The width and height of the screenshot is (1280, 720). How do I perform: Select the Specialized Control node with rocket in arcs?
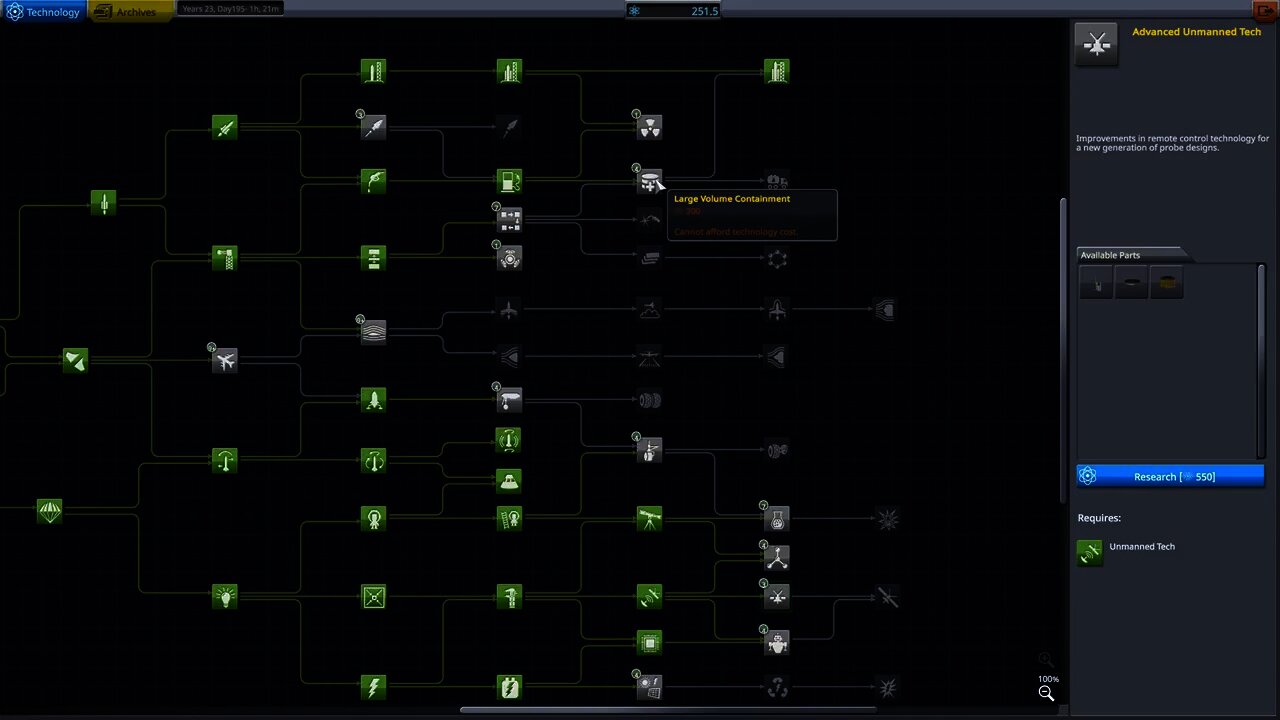509,440
